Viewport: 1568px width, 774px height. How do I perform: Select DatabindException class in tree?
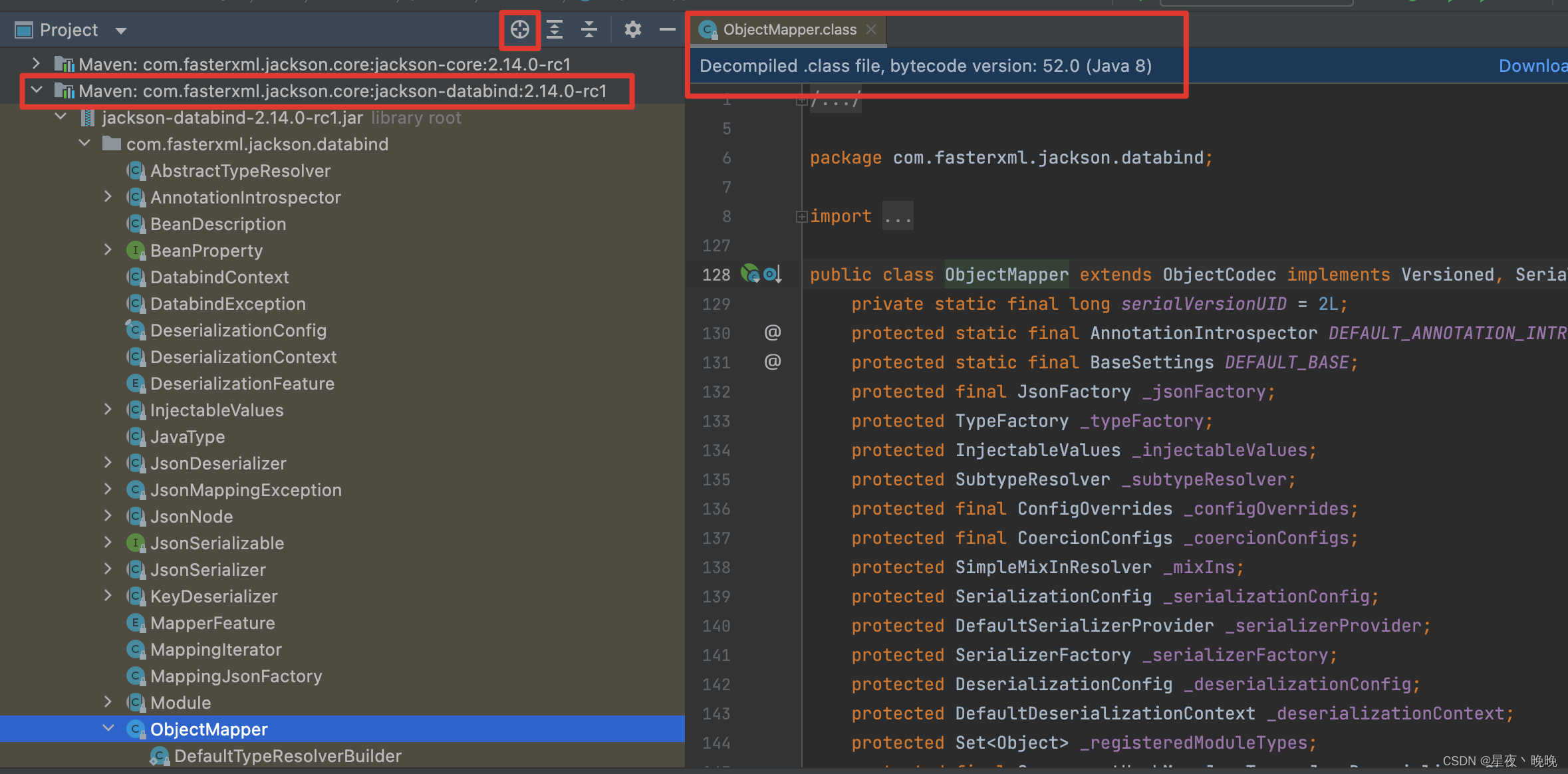point(228,304)
